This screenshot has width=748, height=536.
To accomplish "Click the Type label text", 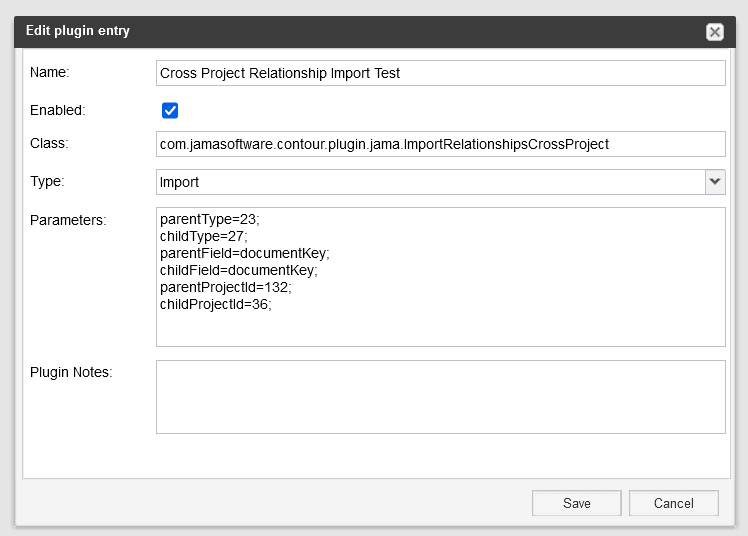I will (x=49, y=180).
